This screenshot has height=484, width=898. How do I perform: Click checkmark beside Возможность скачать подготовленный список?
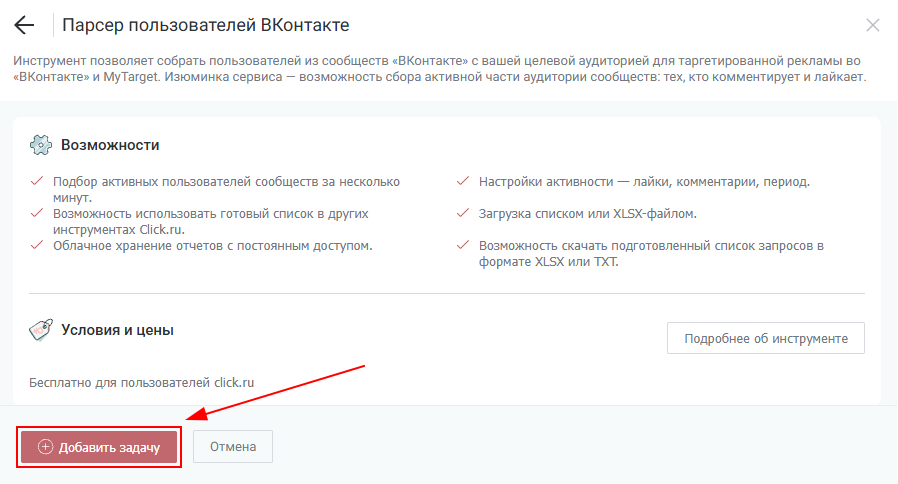coord(462,245)
